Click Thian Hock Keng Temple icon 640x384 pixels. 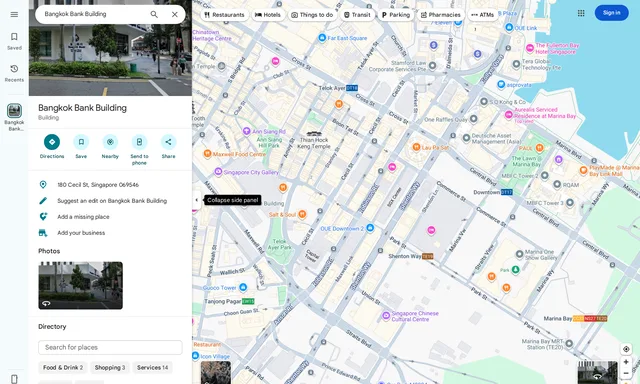(314, 133)
